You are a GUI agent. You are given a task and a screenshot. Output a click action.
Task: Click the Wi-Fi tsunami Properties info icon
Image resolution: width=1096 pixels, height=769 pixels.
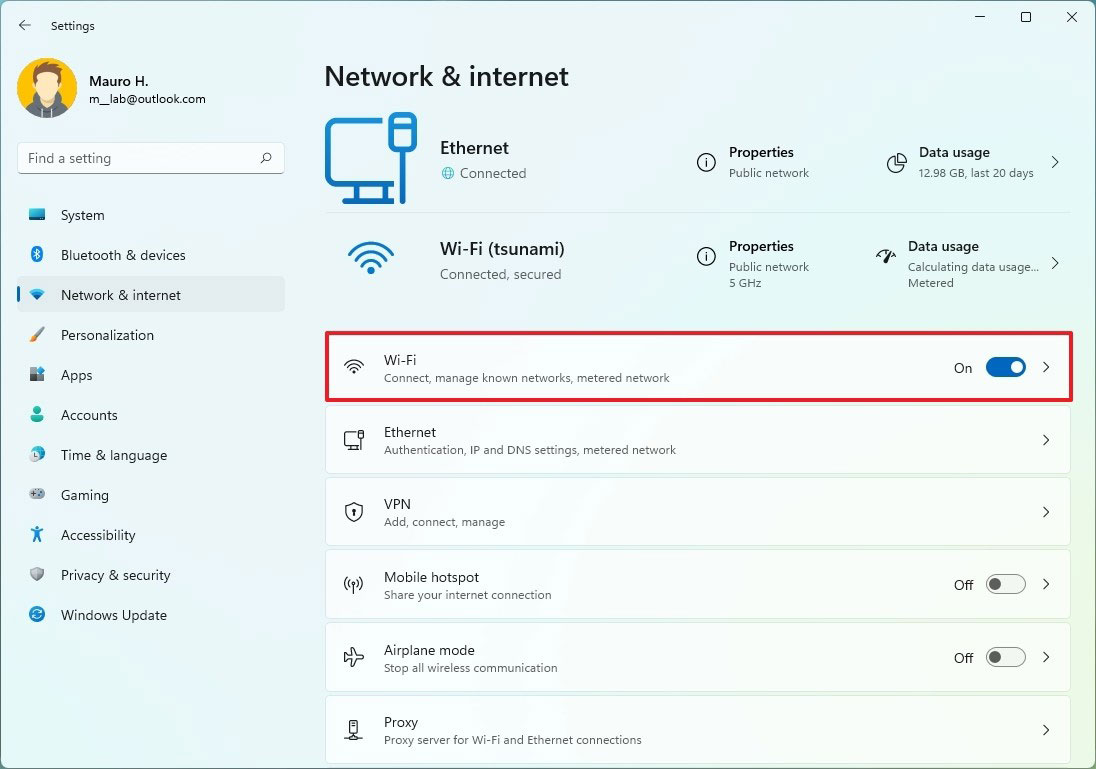coord(706,257)
